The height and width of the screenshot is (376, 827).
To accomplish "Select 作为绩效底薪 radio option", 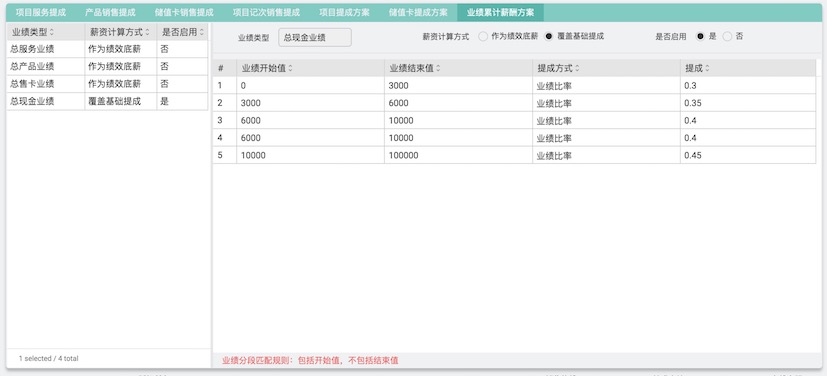I will (x=483, y=36).
